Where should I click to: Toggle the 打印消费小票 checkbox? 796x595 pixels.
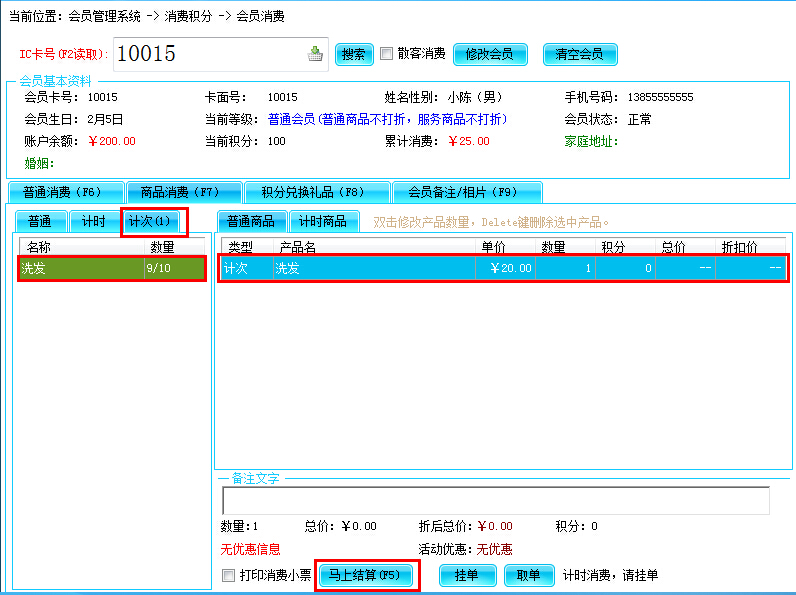(x=229, y=575)
